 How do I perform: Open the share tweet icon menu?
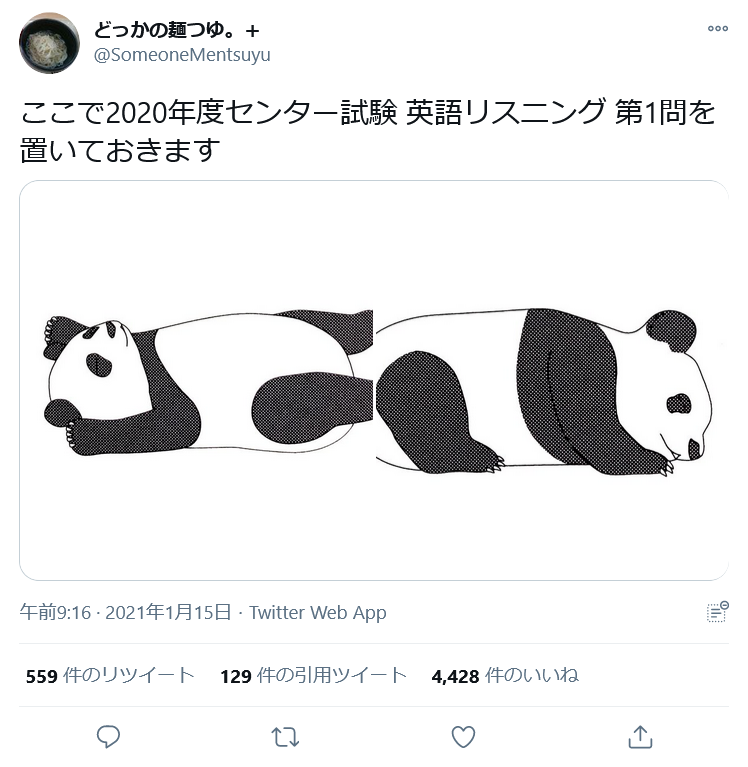click(639, 737)
